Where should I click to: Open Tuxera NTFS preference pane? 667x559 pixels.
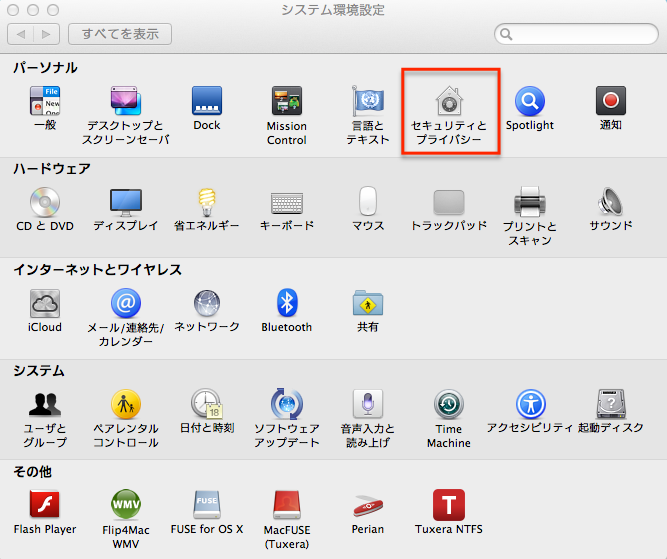[x=449, y=505]
